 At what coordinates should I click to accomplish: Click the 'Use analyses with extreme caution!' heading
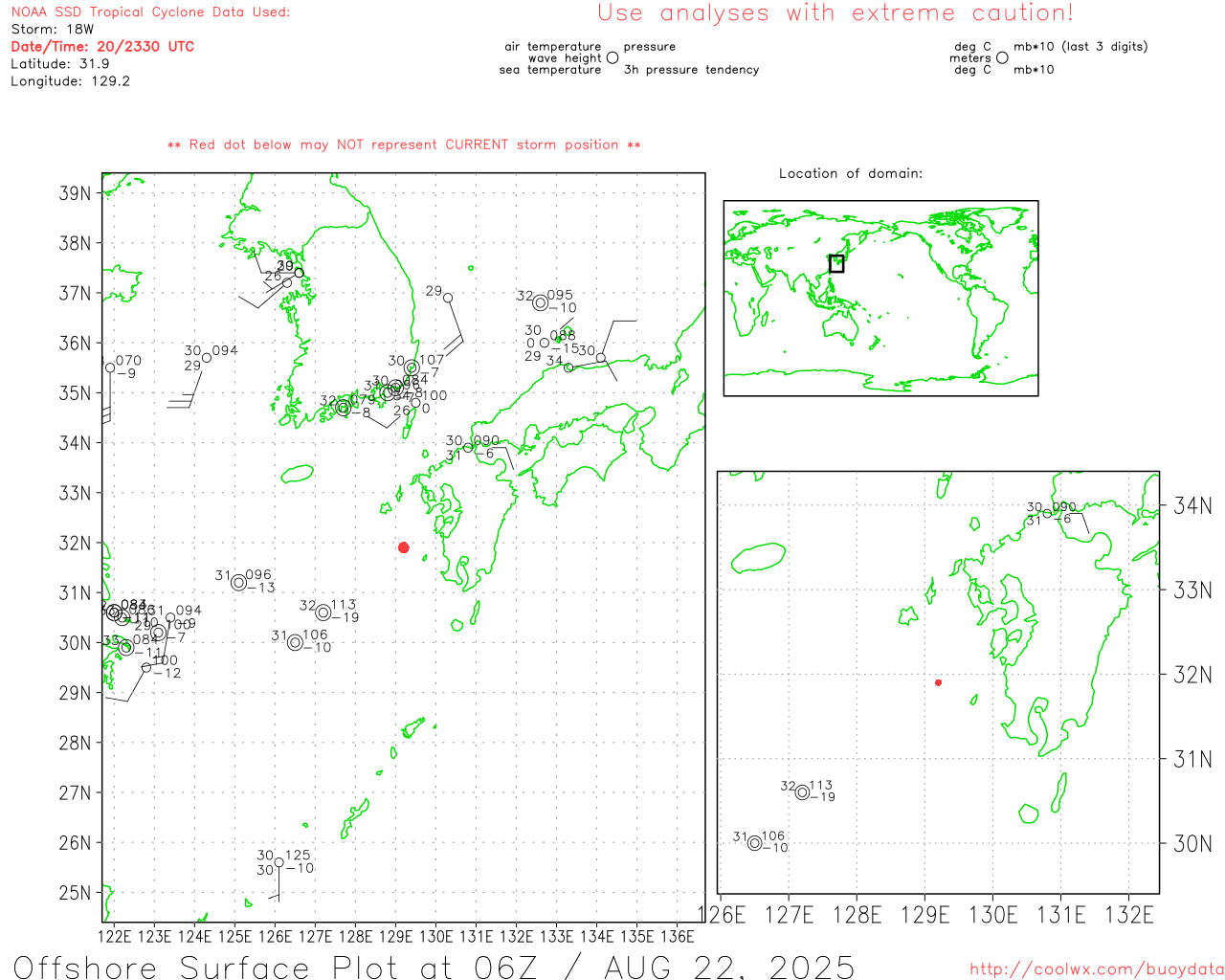click(835, 13)
